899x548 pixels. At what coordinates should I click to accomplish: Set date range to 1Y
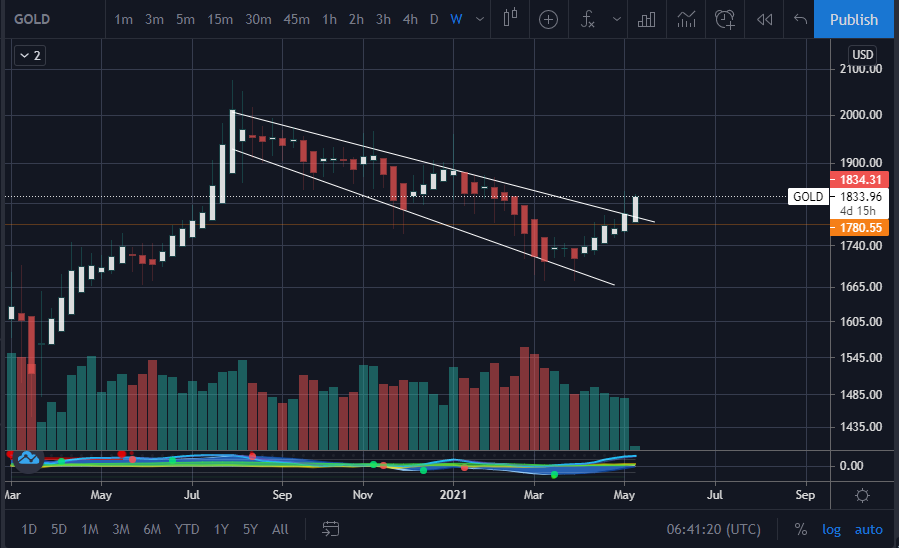(x=221, y=529)
